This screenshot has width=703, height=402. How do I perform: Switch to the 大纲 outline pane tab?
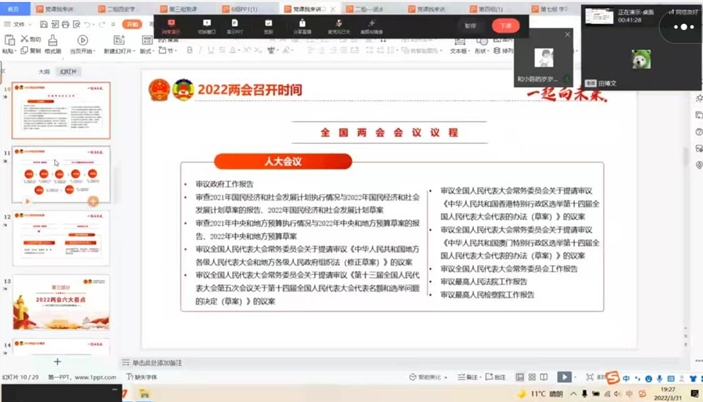[44, 72]
